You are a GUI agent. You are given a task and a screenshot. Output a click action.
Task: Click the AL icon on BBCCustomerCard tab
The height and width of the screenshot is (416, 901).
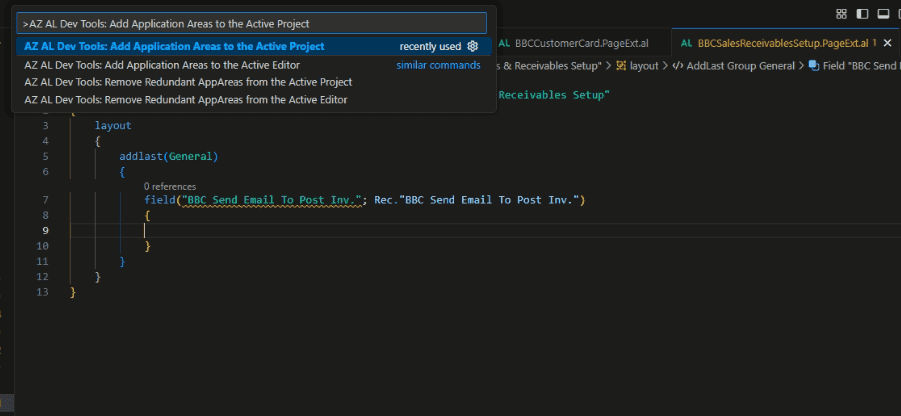point(504,43)
